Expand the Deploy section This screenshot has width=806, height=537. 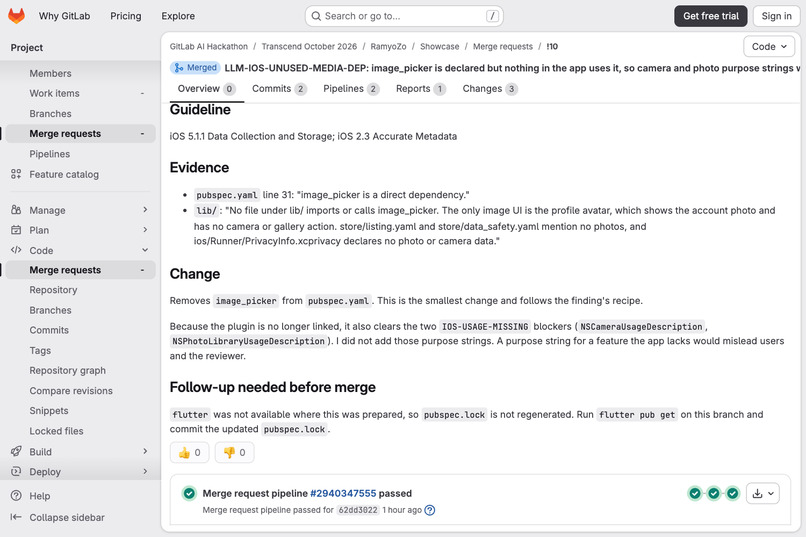tap(145, 471)
